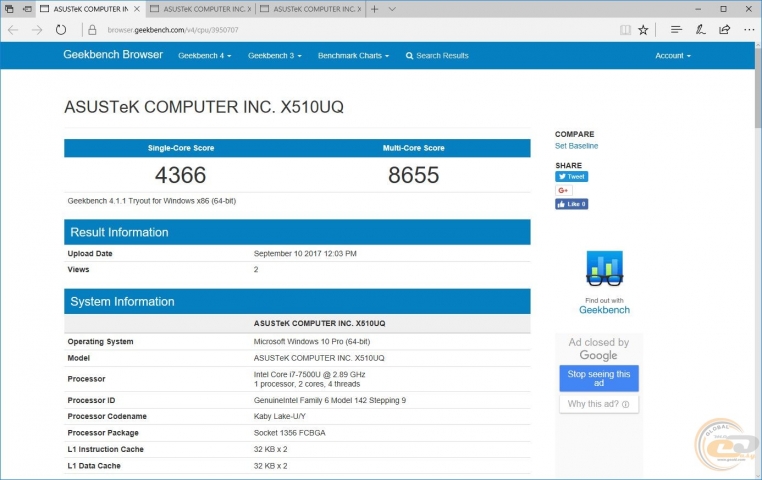
Task: Open reading view book icon
Action: tap(625, 30)
